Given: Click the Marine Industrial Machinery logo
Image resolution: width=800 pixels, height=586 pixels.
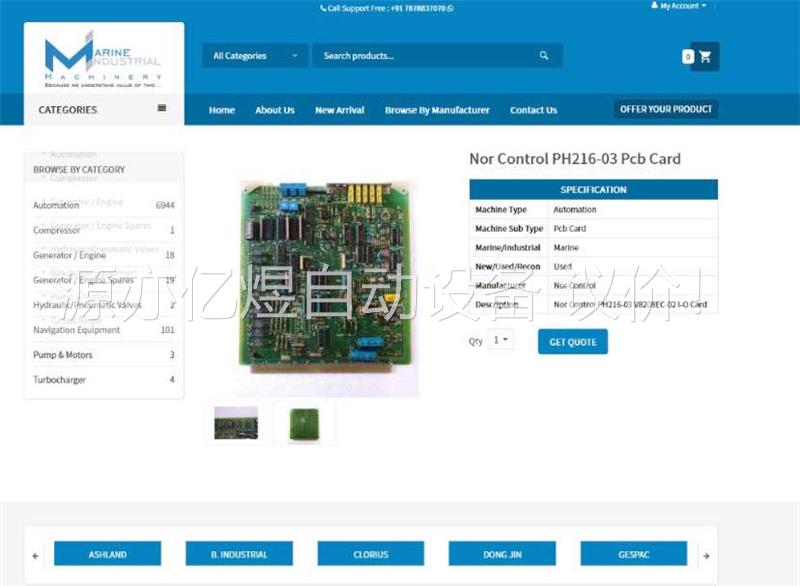Looking at the screenshot, I should pos(104,58).
